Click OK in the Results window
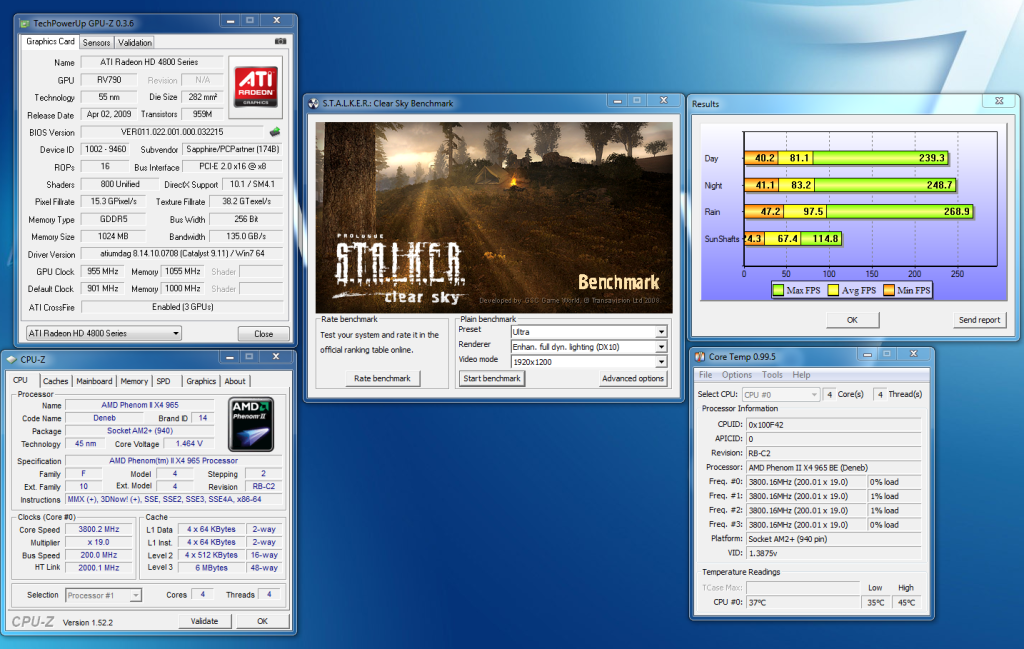This screenshot has width=1024, height=649. click(852, 320)
